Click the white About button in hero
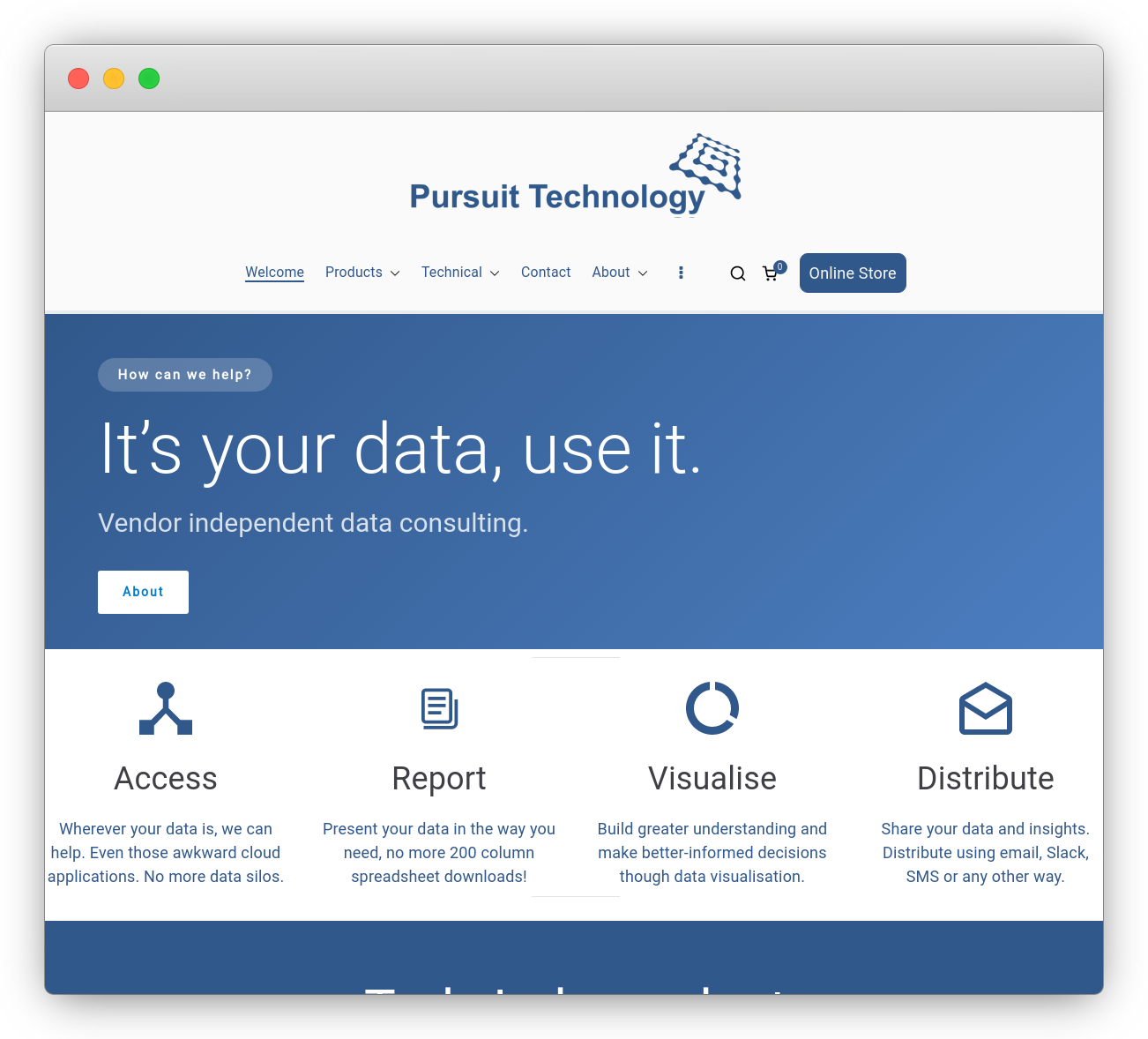The width and height of the screenshot is (1148, 1039). pyautogui.click(x=143, y=592)
